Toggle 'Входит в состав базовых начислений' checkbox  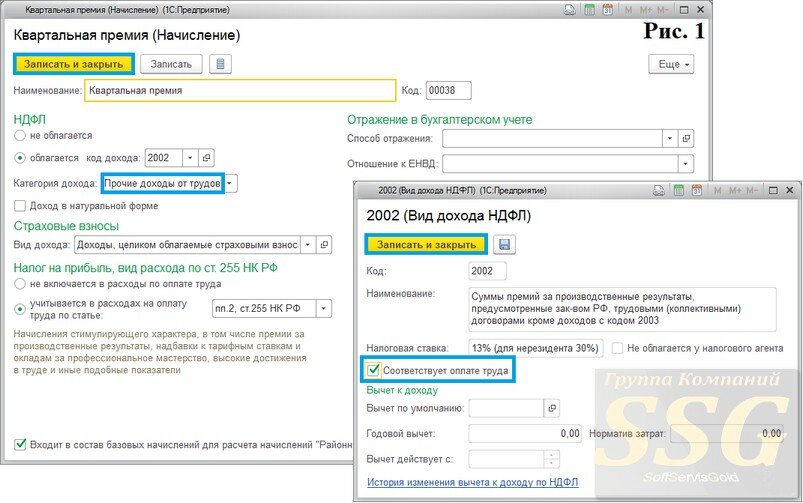coord(20,445)
